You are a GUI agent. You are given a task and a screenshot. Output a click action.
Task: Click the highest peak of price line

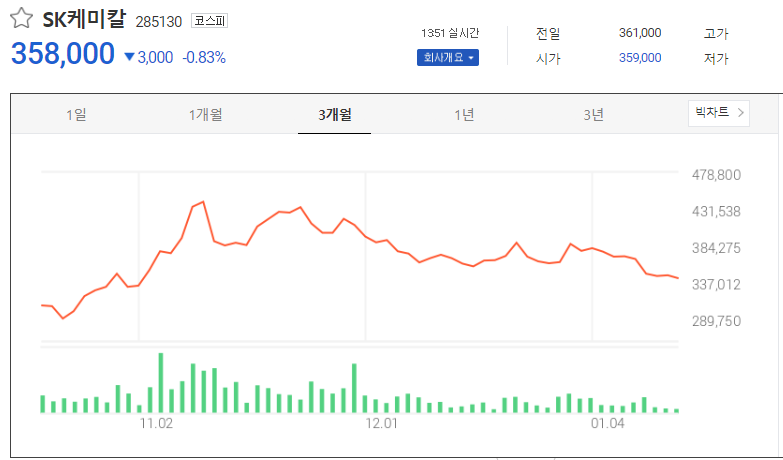(203, 202)
